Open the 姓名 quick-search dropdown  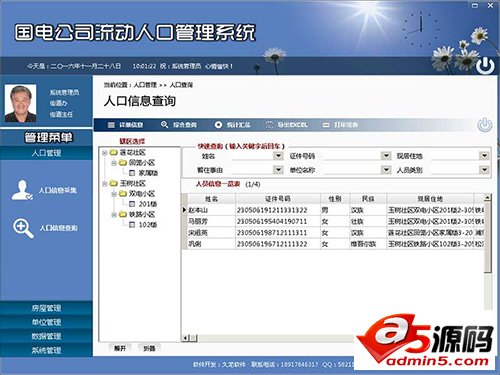coord(278,156)
